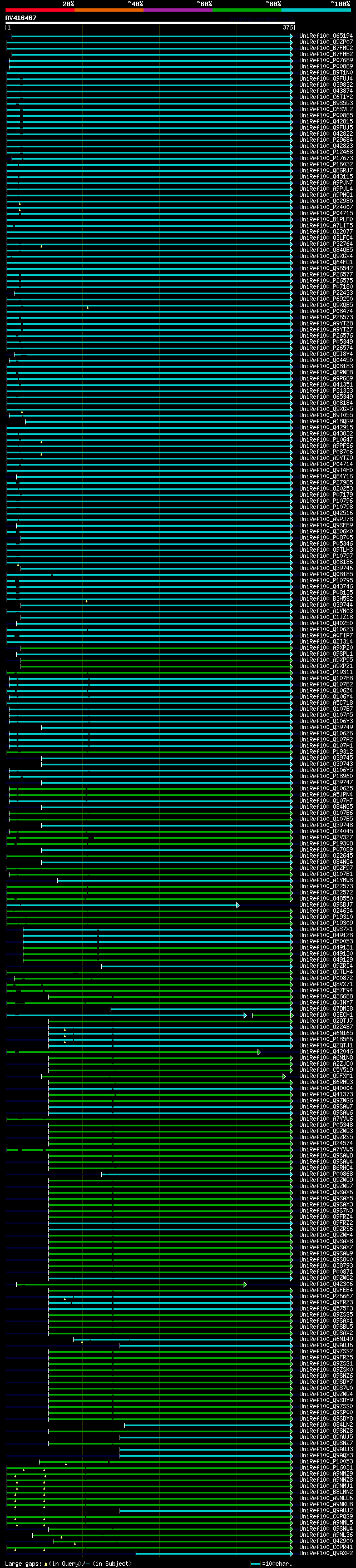Screen dimensions: 356x1568
Task: Select the purple ~60% legend segment
Action: [x=177, y=10]
